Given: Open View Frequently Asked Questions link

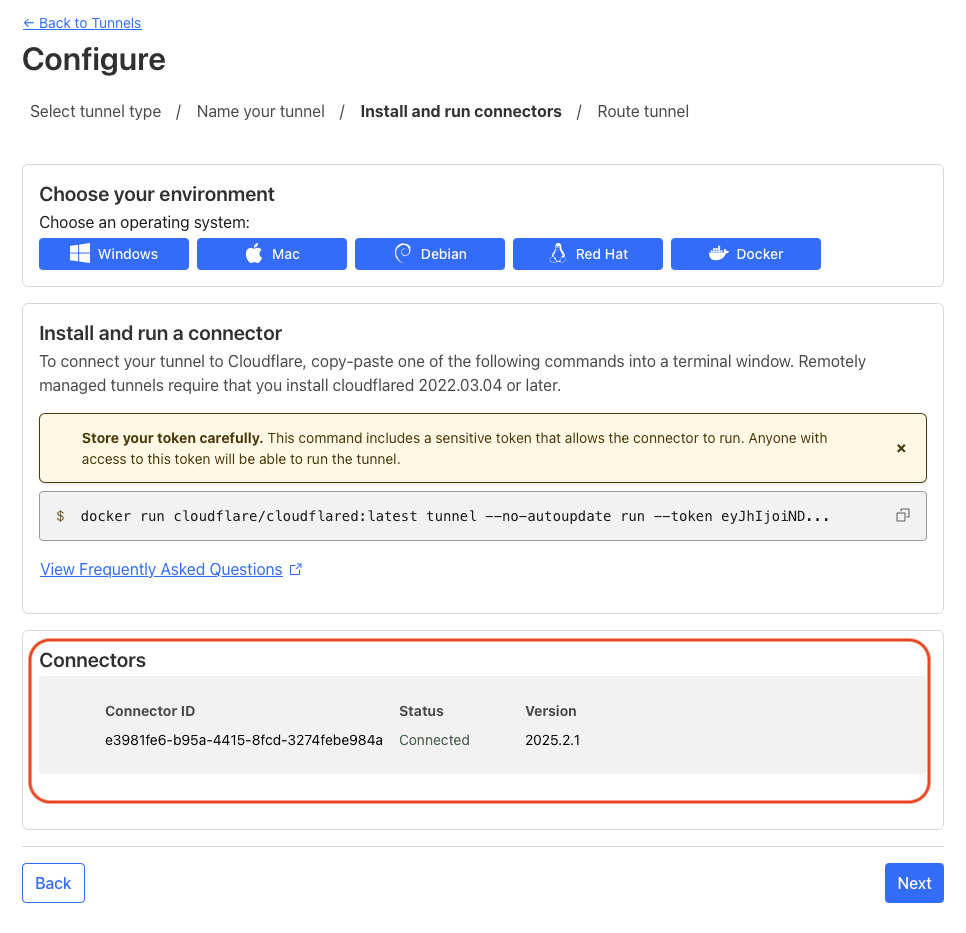Looking at the screenshot, I should click(161, 569).
